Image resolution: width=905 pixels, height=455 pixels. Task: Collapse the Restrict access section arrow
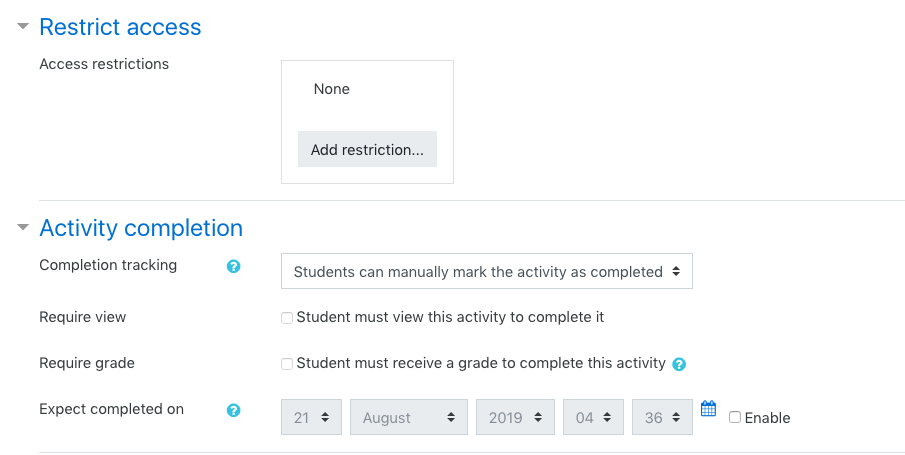23,26
